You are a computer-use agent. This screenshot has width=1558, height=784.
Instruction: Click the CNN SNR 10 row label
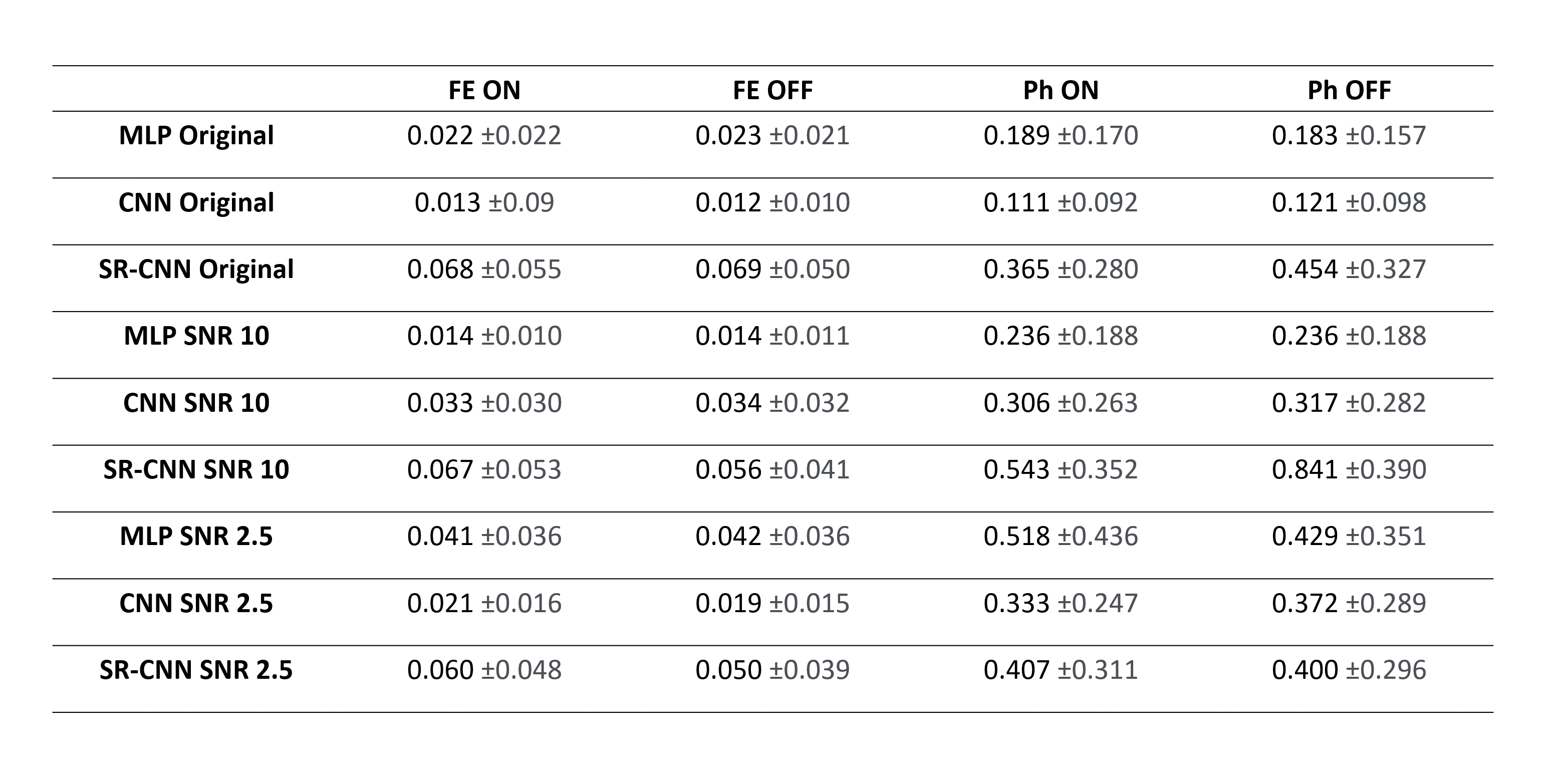(196, 403)
